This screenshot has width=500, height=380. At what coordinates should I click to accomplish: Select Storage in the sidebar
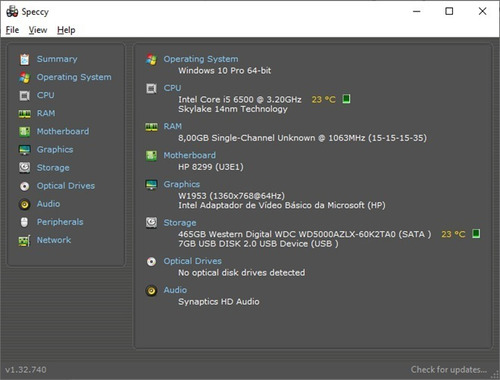53,168
